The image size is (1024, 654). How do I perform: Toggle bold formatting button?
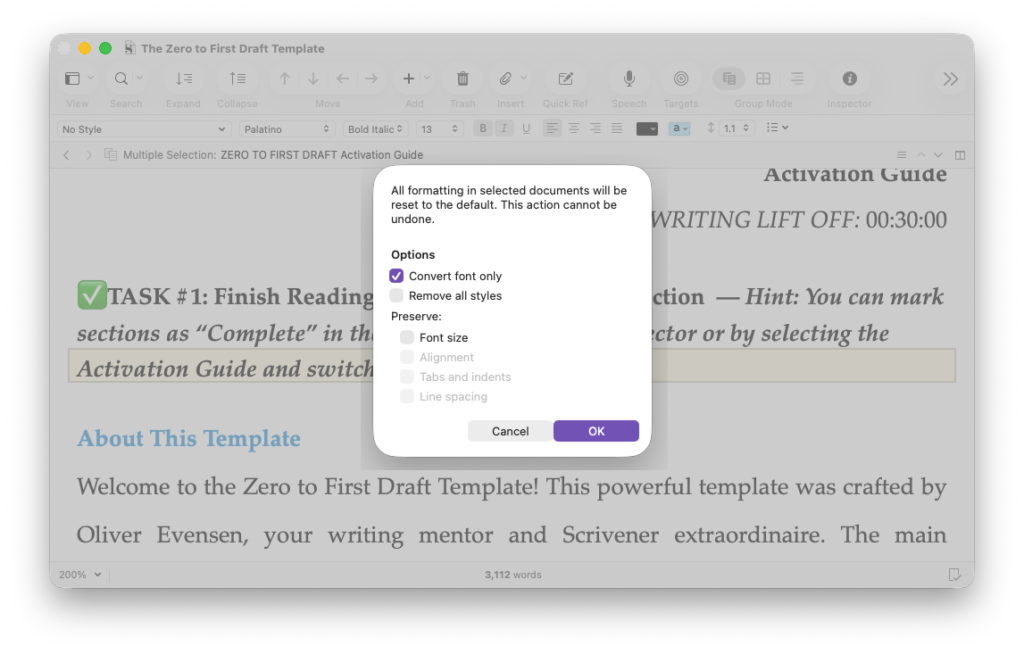[483, 129]
